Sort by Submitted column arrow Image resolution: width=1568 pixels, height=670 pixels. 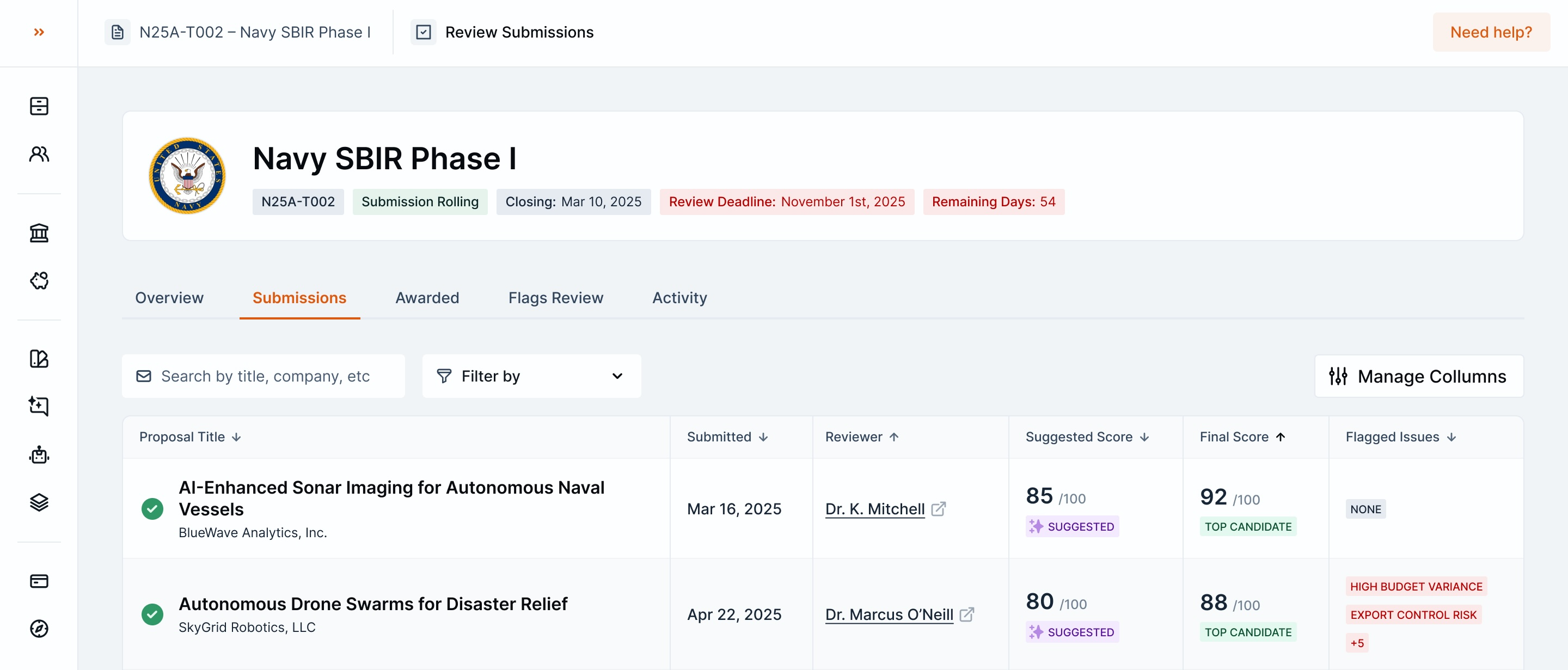pos(763,437)
